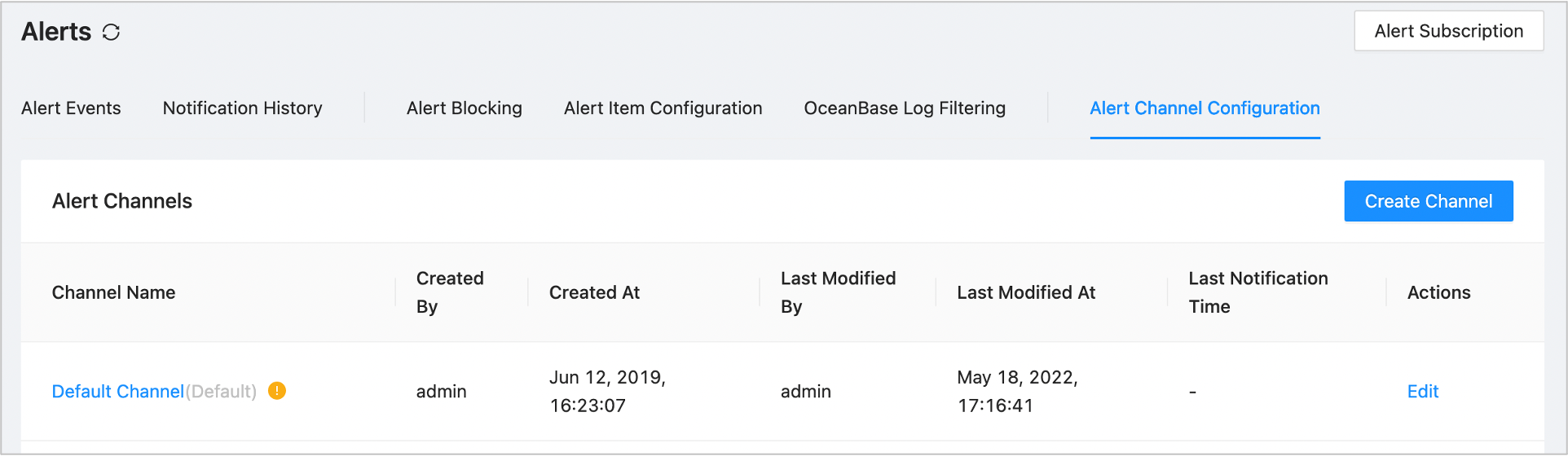This screenshot has width=1568, height=456.
Task: Click the Channel Name column header
Action: point(113,292)
